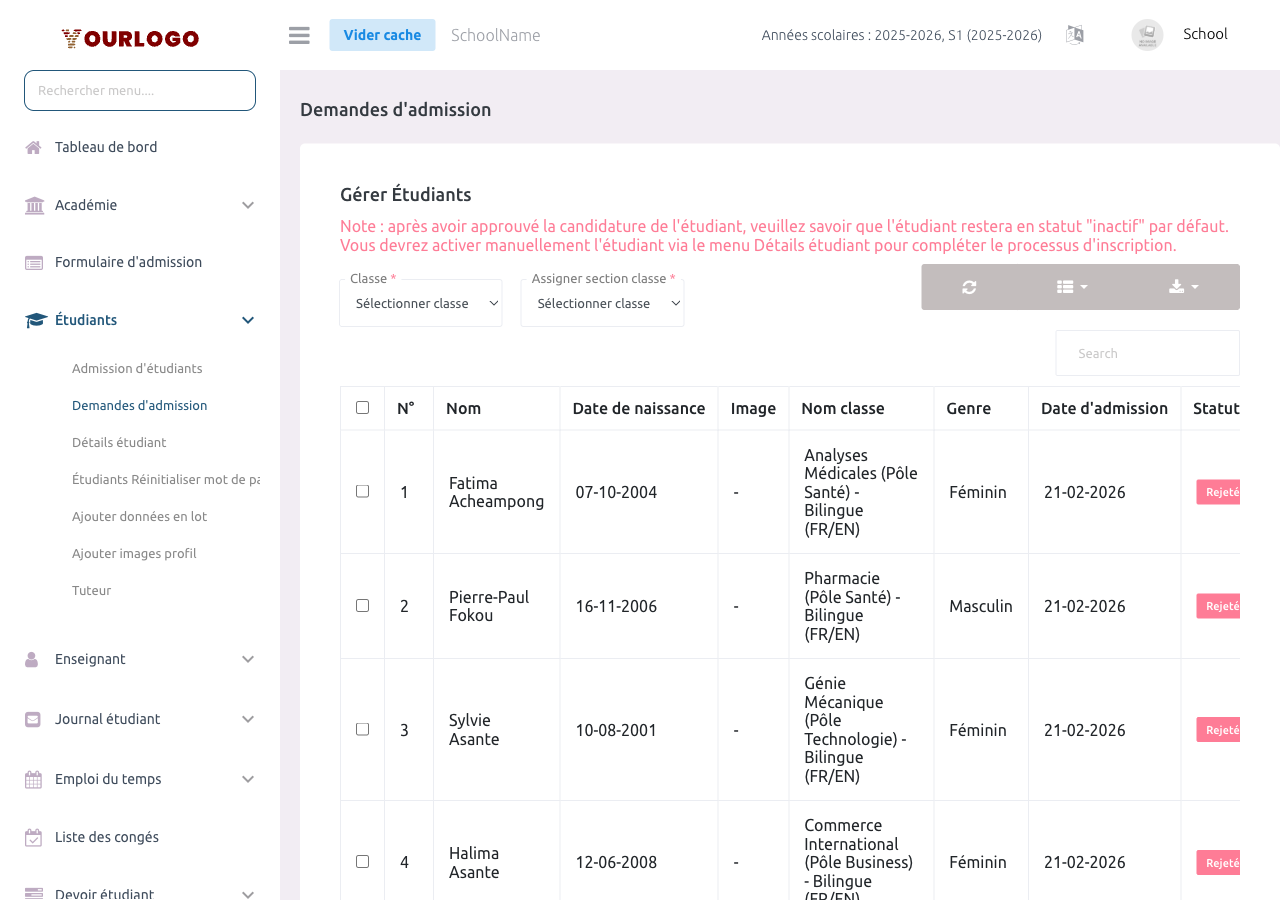Open the Admission d'étudiants link

[x=137, y=368]
